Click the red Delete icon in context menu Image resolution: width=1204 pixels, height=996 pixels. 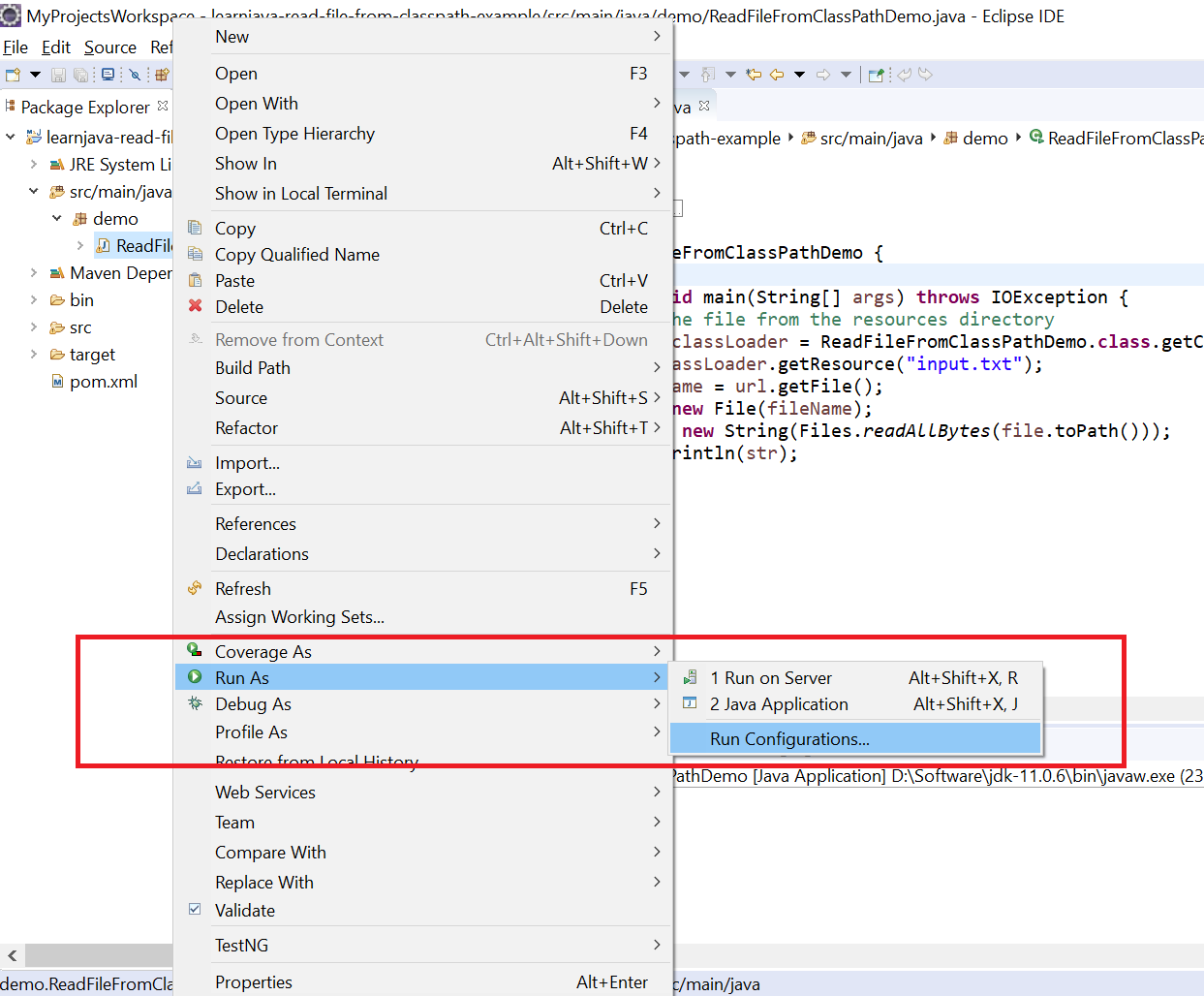tap(196, 306)
